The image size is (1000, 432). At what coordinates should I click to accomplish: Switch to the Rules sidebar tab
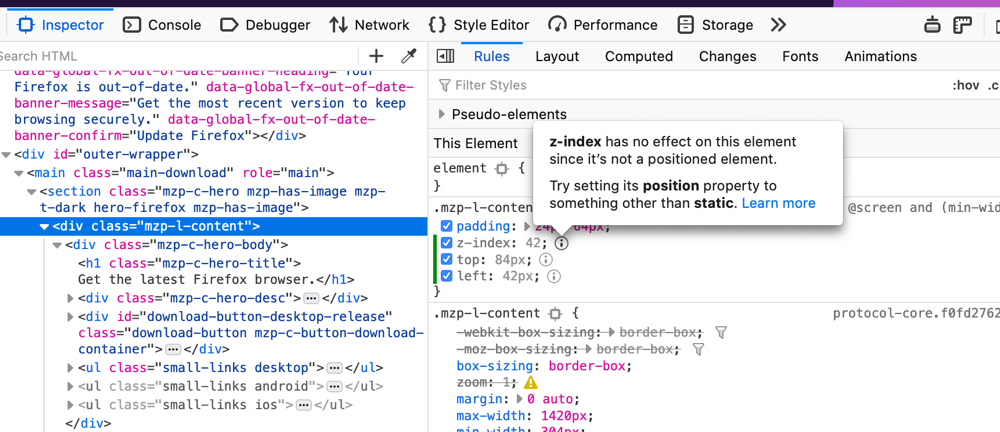coord(492,56)
